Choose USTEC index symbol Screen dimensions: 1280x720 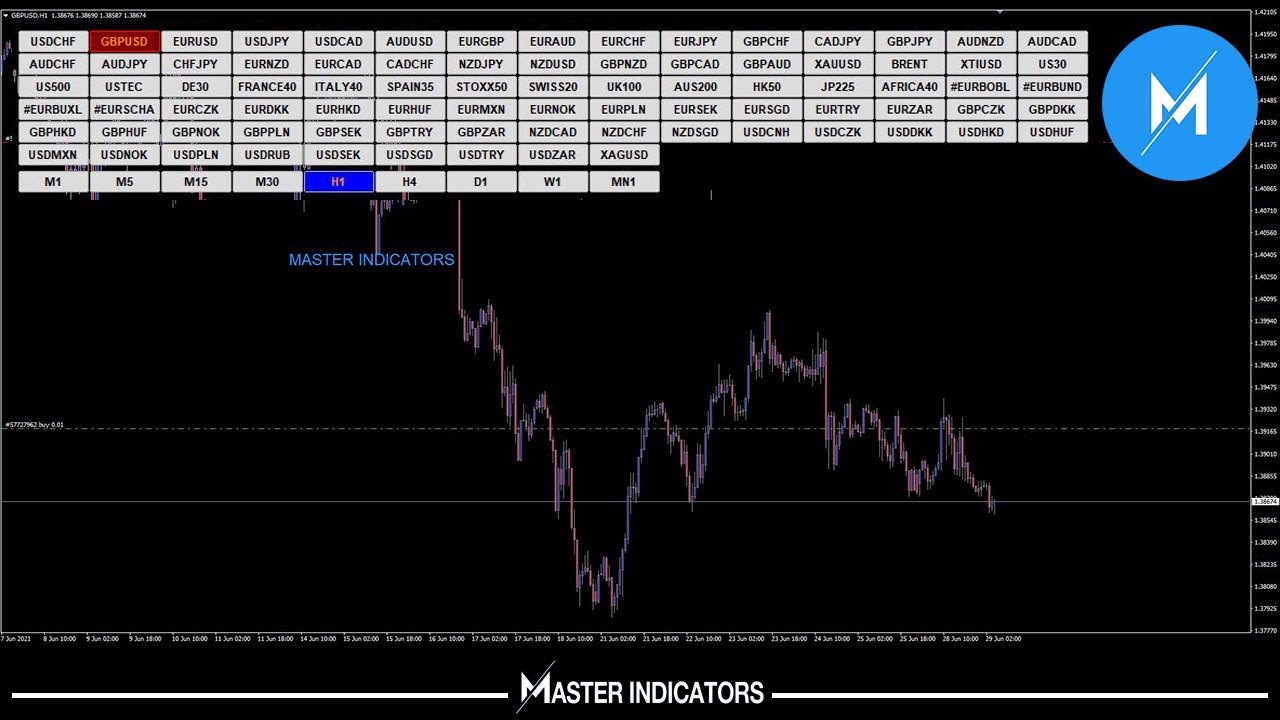tap(124, 87)
